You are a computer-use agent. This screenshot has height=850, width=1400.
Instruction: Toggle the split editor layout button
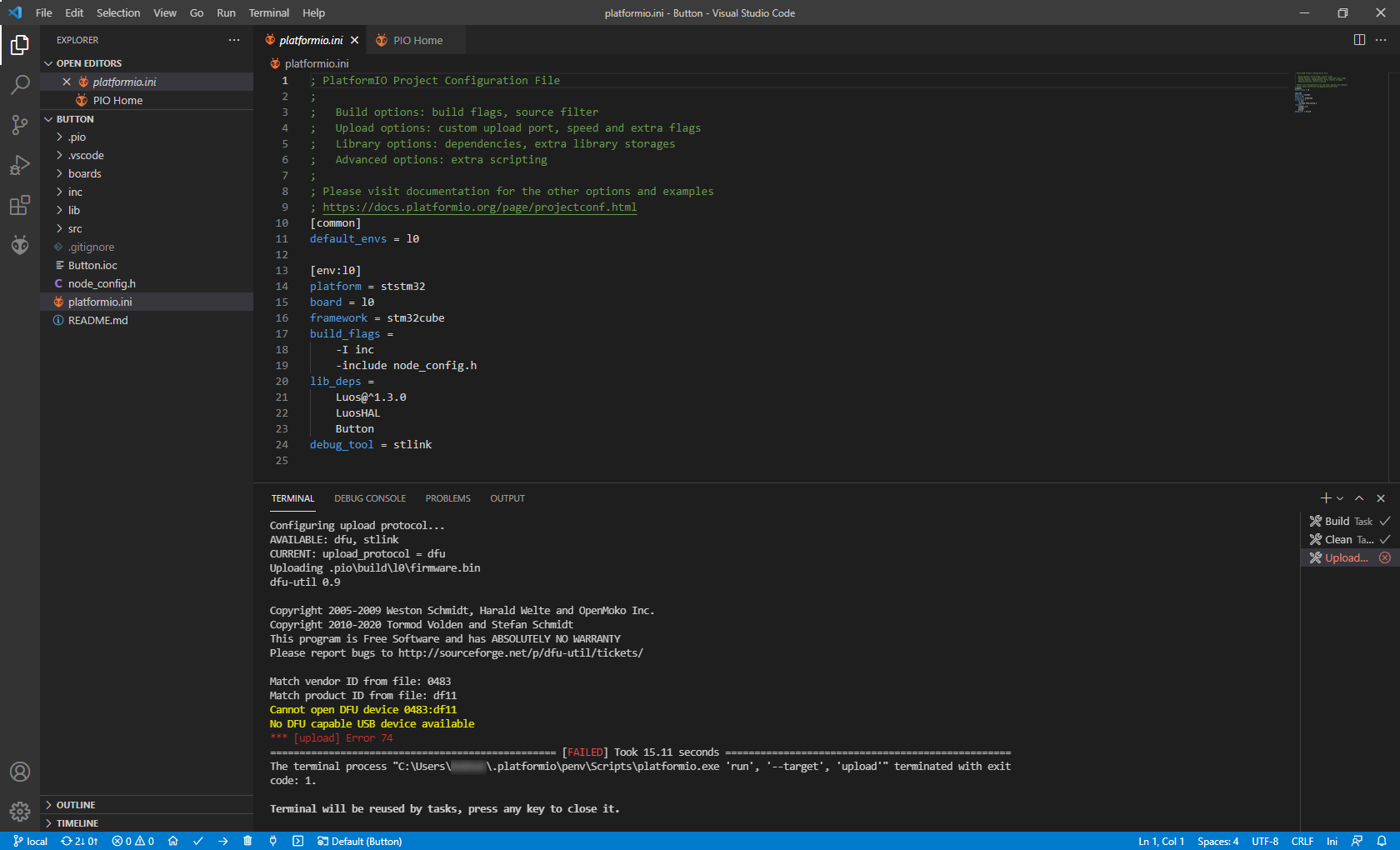click(1359, 40)
